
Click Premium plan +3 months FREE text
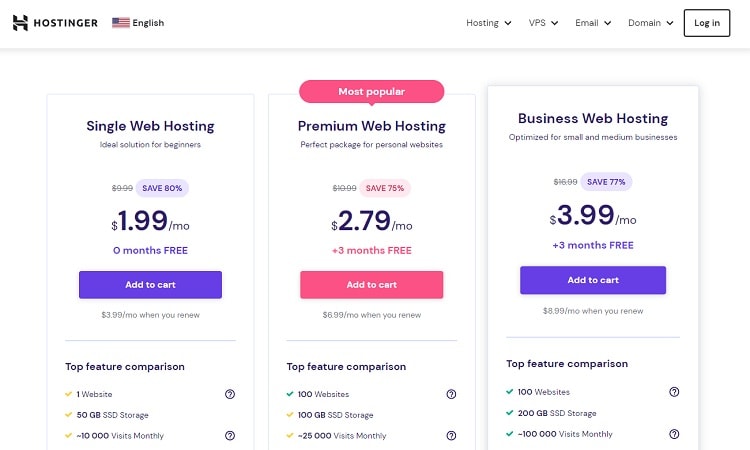(x=372, y=250)
